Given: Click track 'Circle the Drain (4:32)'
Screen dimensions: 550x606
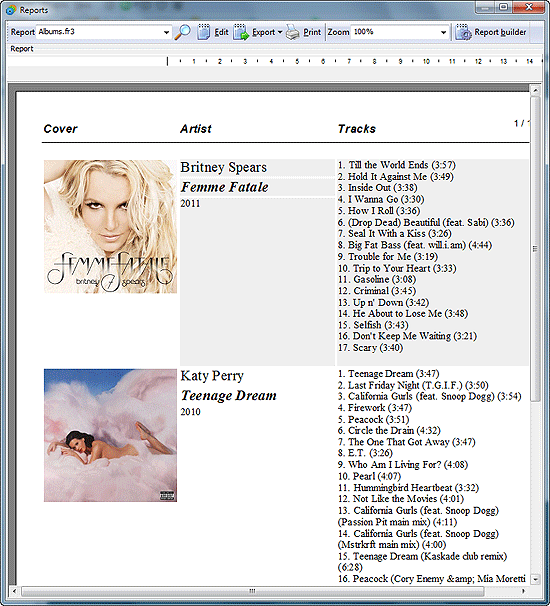Looking at the screenshot, I should [x=389, y=431].
